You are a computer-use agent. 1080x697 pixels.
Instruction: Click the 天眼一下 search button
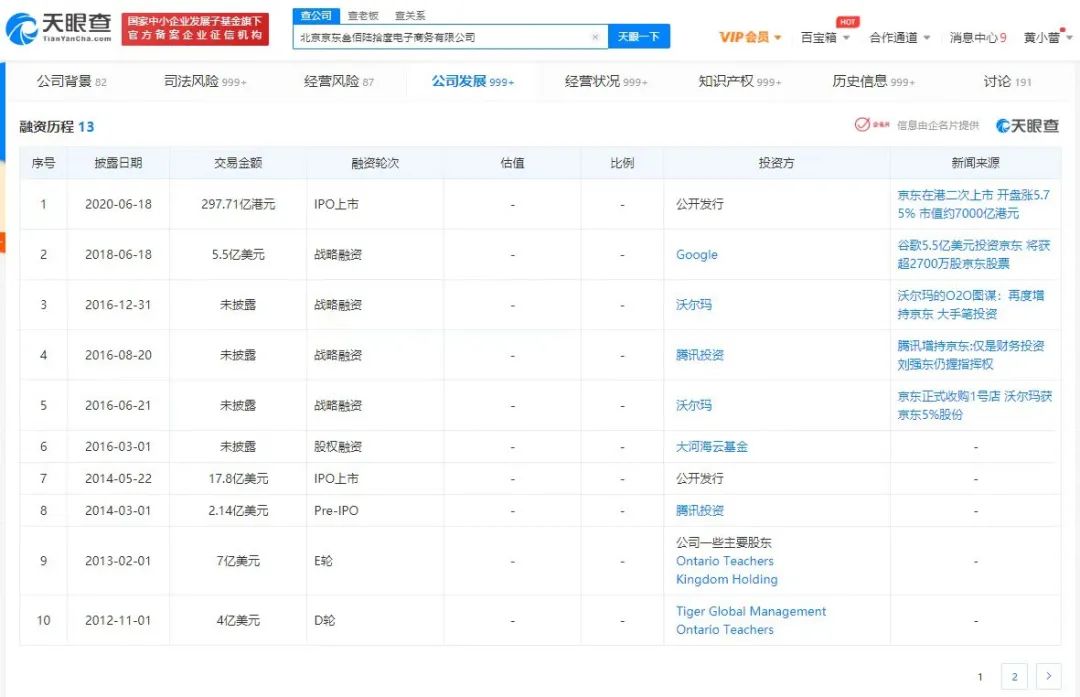tap(638, 37)
